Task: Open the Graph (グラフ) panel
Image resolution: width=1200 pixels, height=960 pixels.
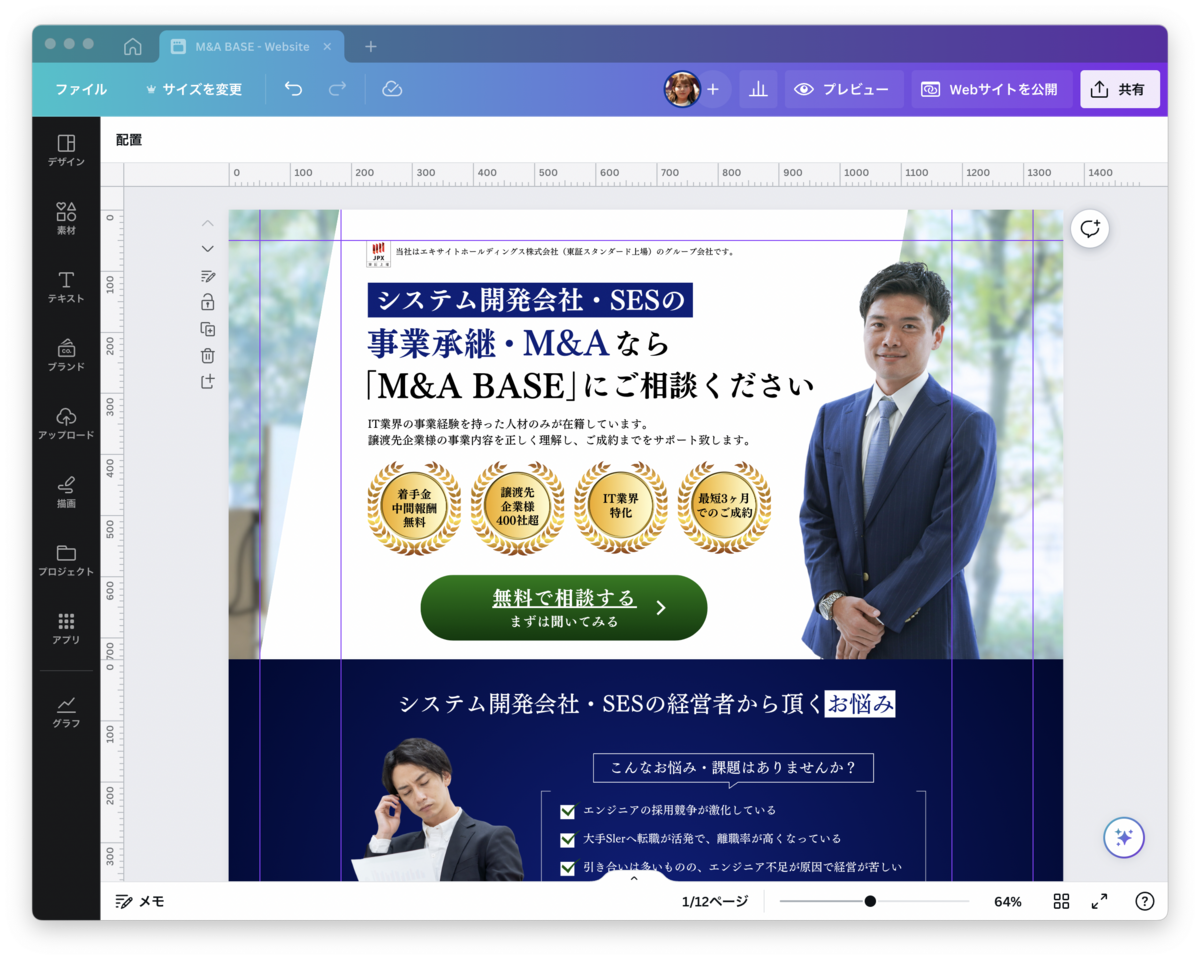Action: point(66,712)
